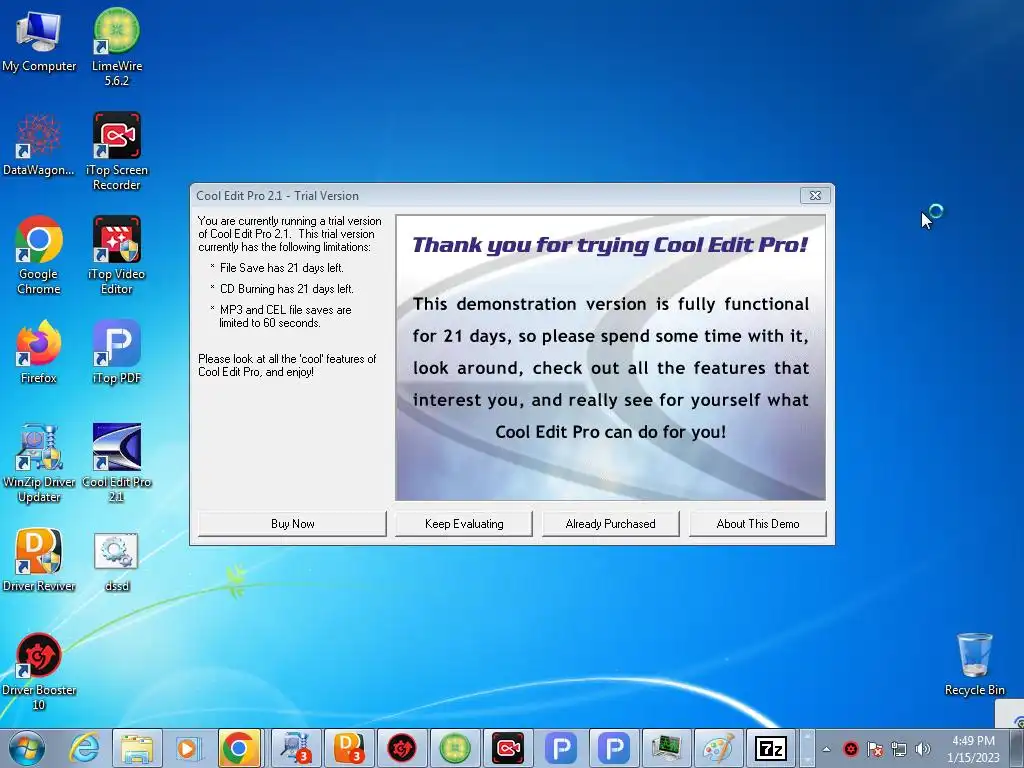Screen dimensions: 1024x768
Task: Click 'MP3 and CEL file saves are' limitation text
Action: pos(285,310)
